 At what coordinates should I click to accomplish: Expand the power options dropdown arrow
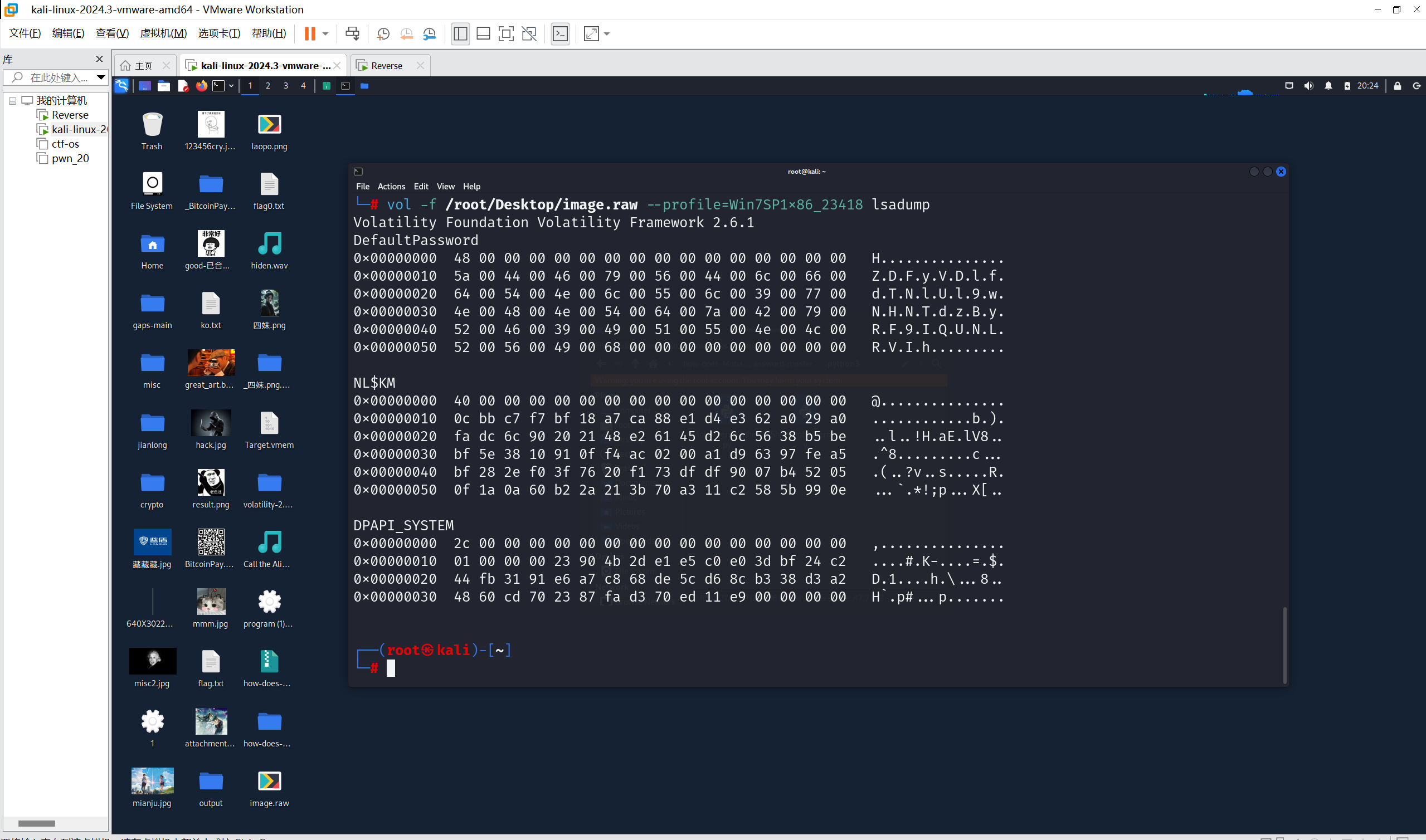[x=325, y=33]
